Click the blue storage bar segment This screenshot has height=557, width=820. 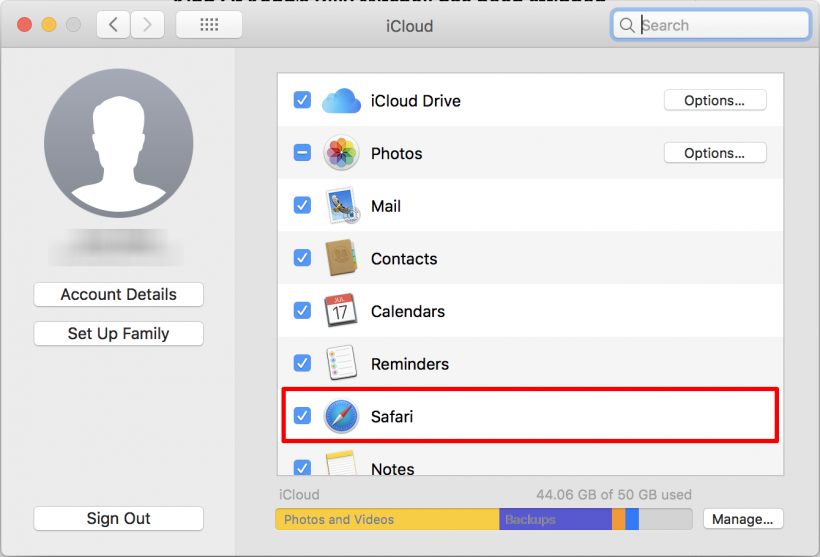(x=632, y=519)
